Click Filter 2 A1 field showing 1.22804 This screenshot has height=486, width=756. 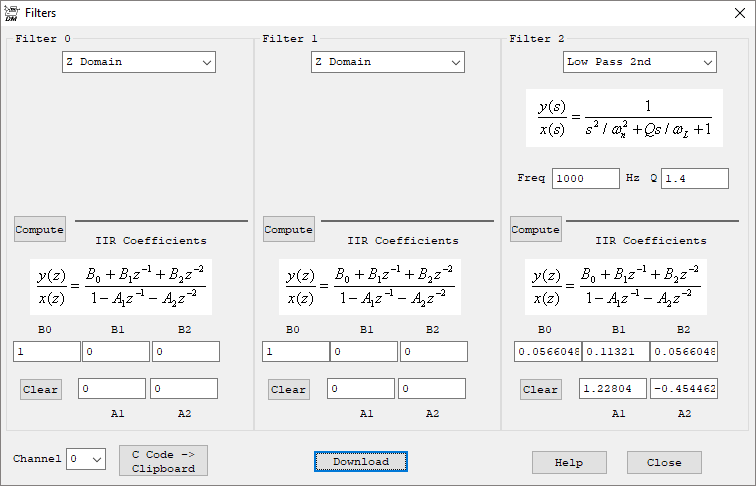[612, 389]
